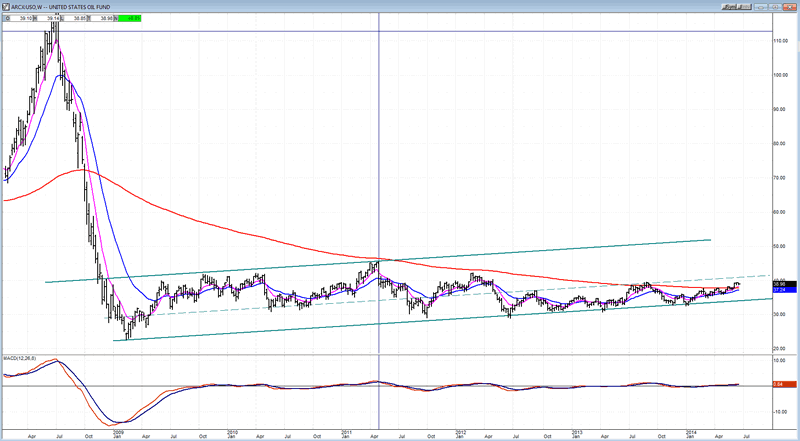Click the 2011 label on time axis
The height and width of the screenshot is (441, 800).
pyautogui.click(x=346, y=433)
